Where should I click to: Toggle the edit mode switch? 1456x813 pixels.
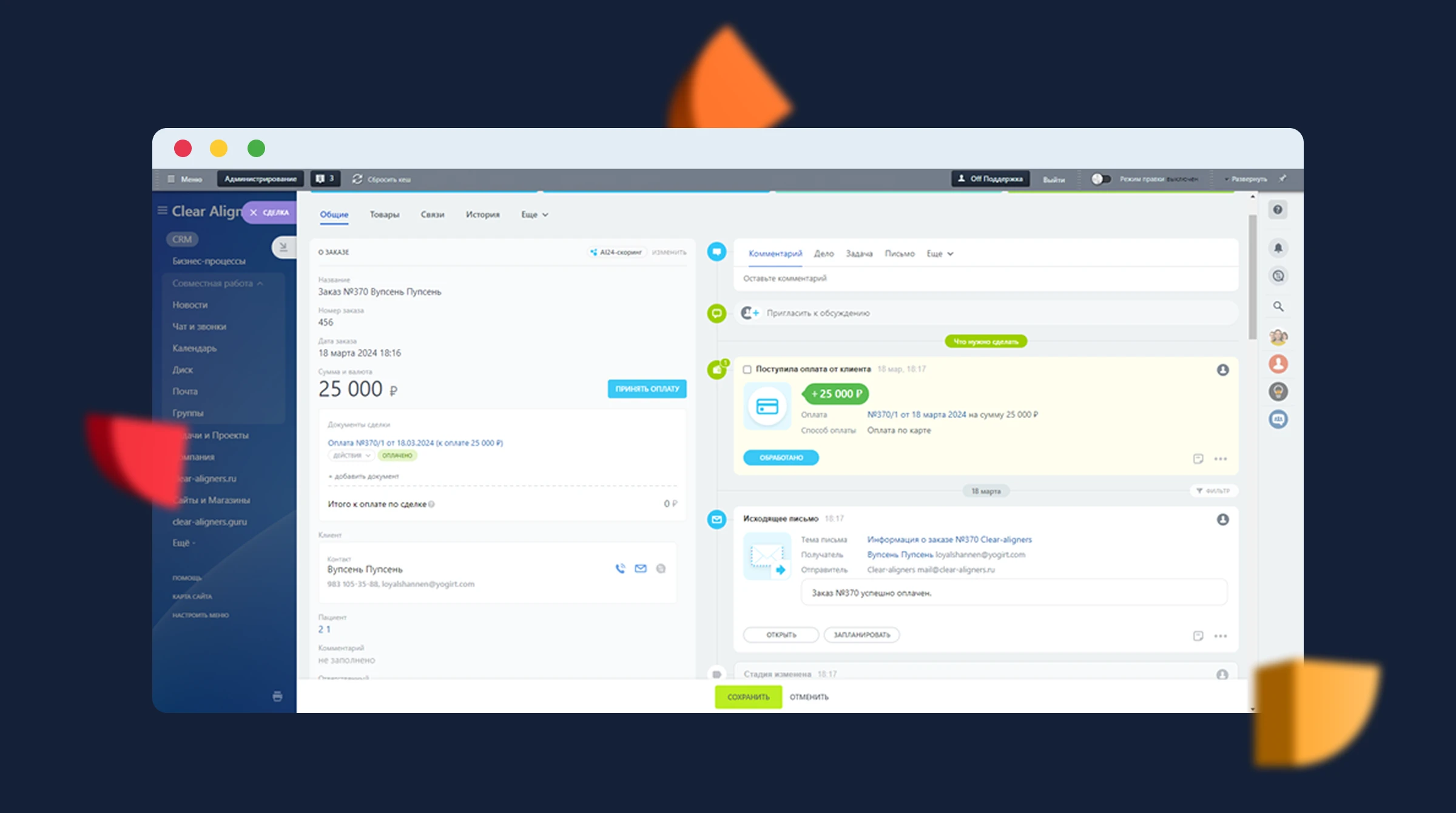(1100, 179)
